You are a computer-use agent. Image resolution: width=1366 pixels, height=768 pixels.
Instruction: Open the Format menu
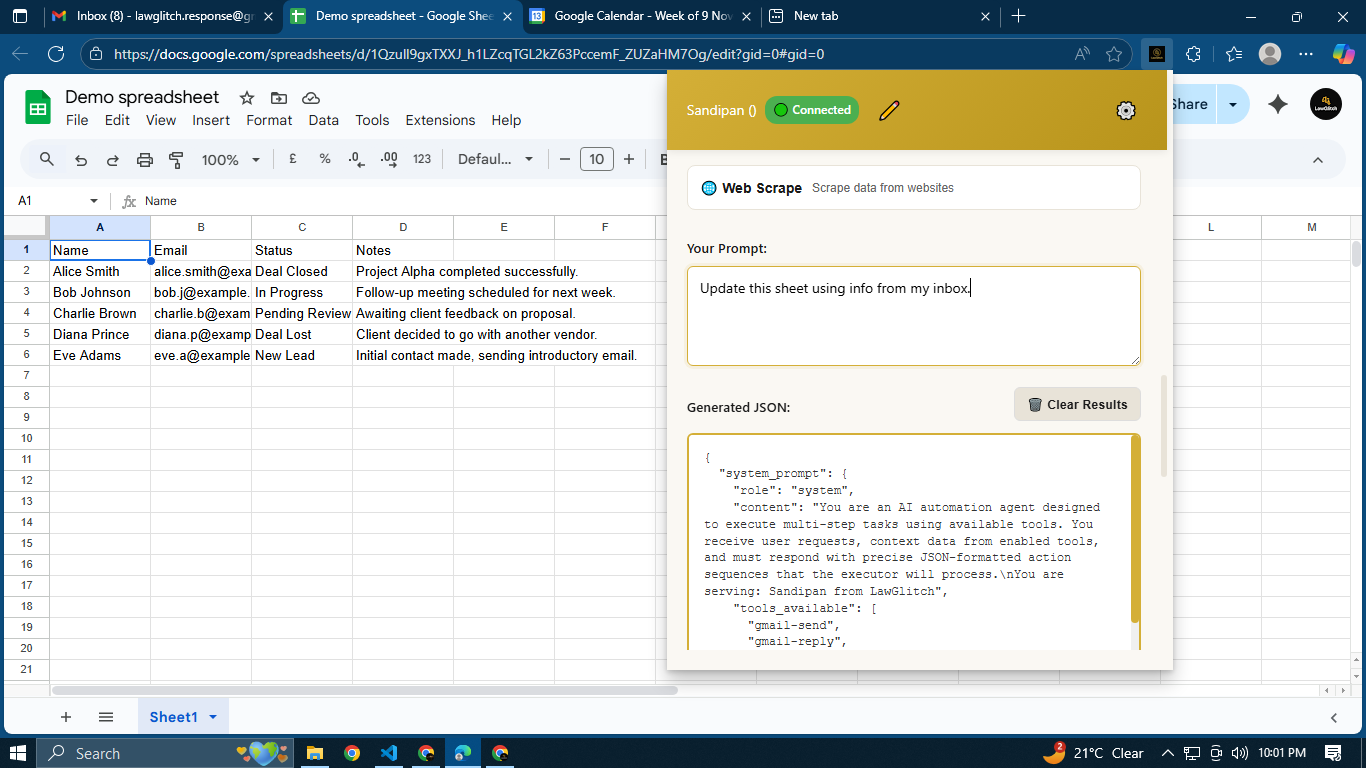pyautogui.click(x=268, y=120)
